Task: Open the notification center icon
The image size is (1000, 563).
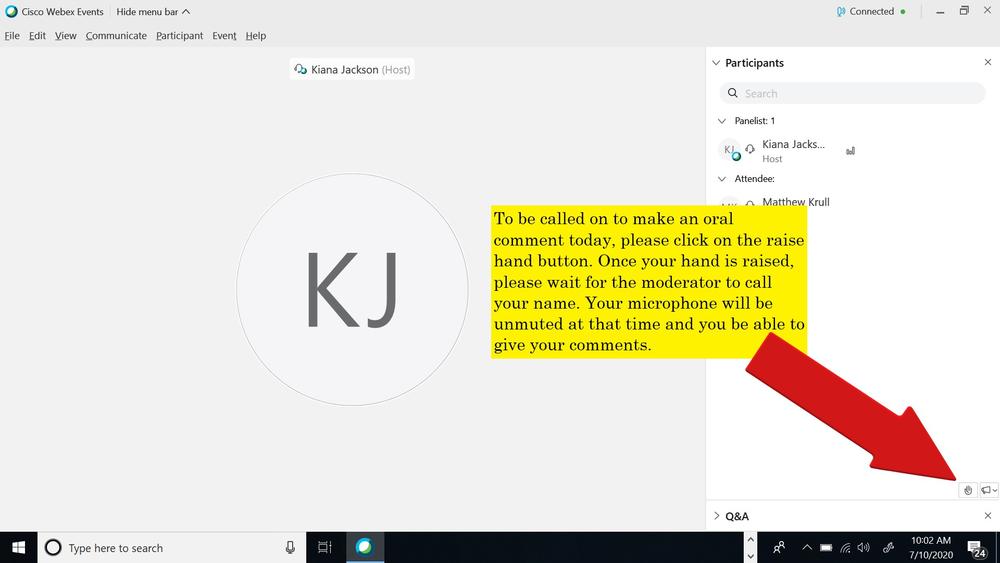Action: pos(975,548)
